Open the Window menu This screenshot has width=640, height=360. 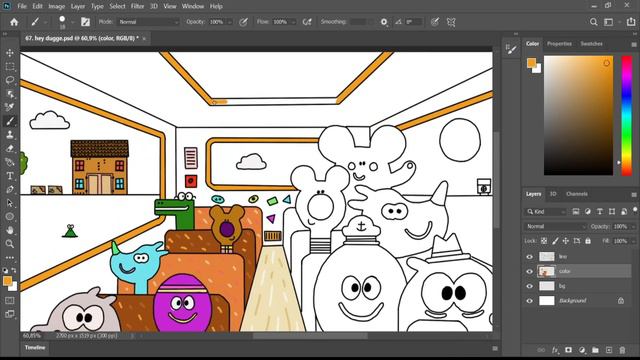[x=193, y=6]
